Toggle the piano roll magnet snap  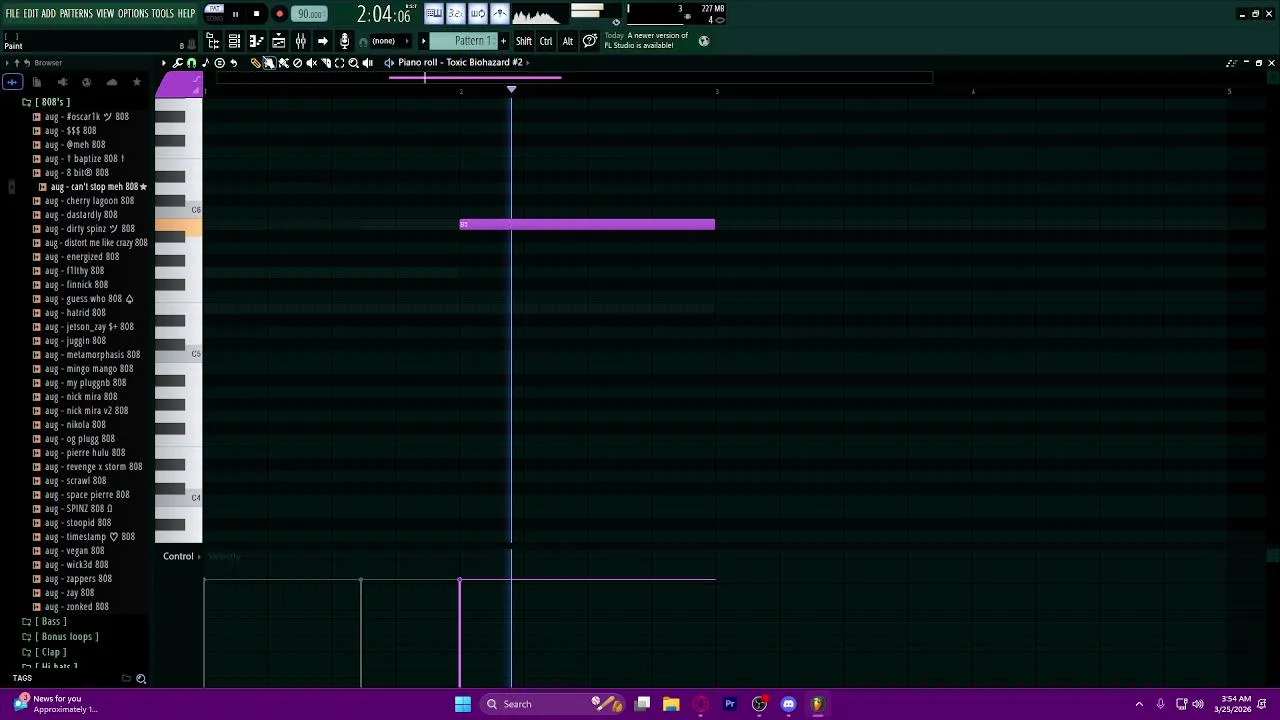click(x=192, y=63)
